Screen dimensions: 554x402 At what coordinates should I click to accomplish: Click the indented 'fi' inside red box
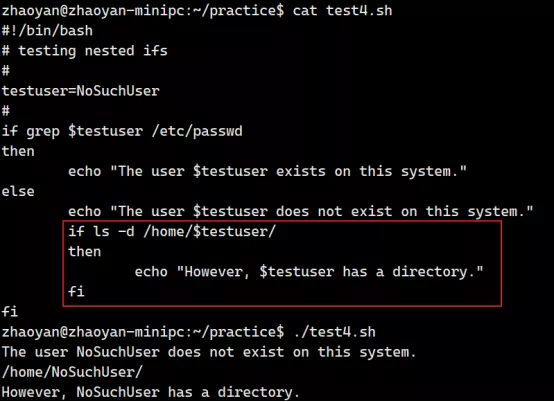tap(76, 292)
